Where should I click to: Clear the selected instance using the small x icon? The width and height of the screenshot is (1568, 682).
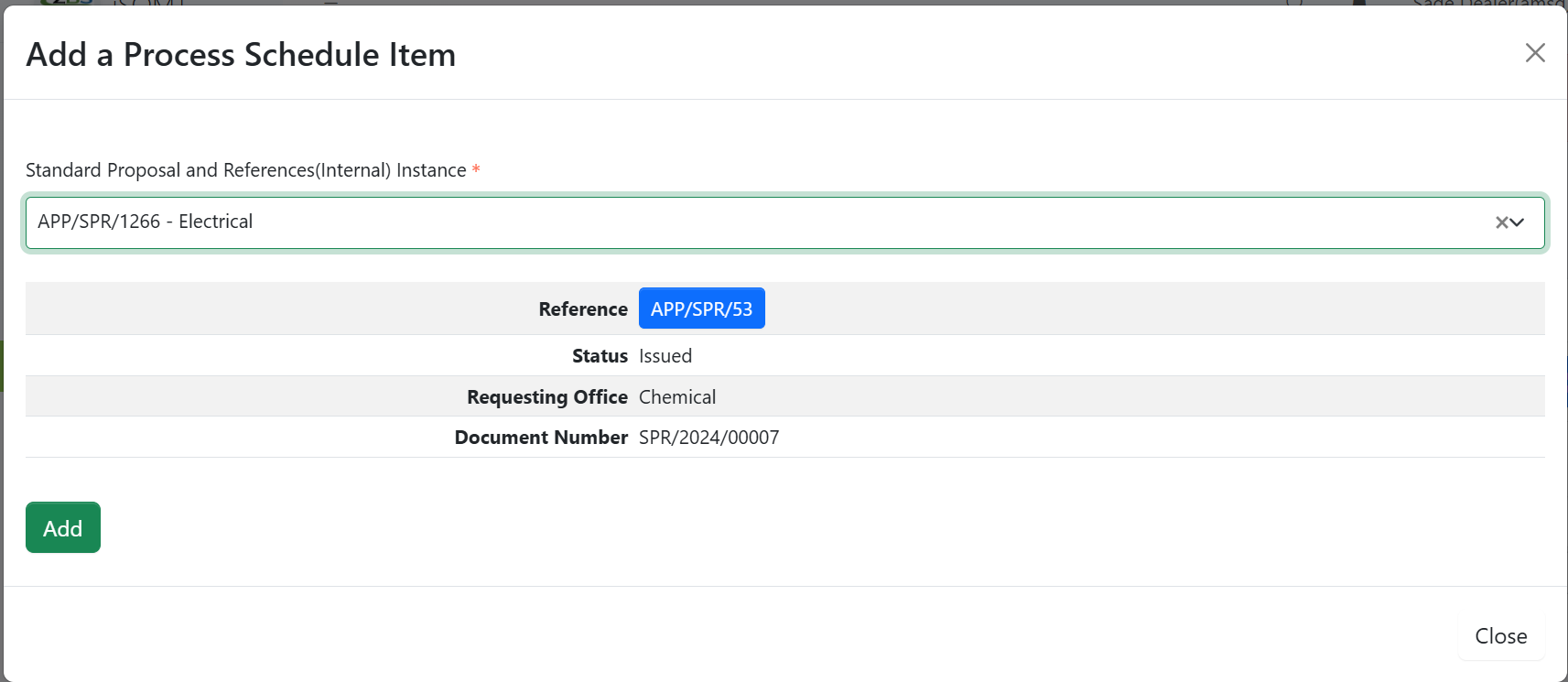pyautogui.click(x=1501, y=222)
